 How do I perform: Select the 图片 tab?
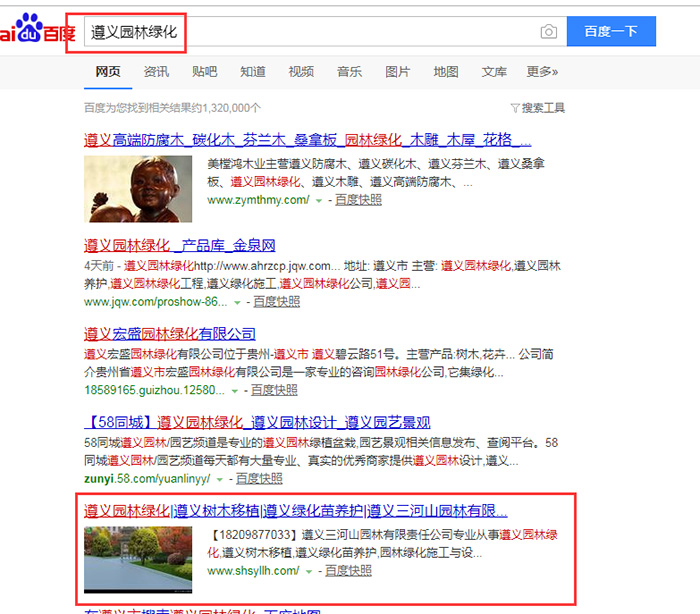397,72
